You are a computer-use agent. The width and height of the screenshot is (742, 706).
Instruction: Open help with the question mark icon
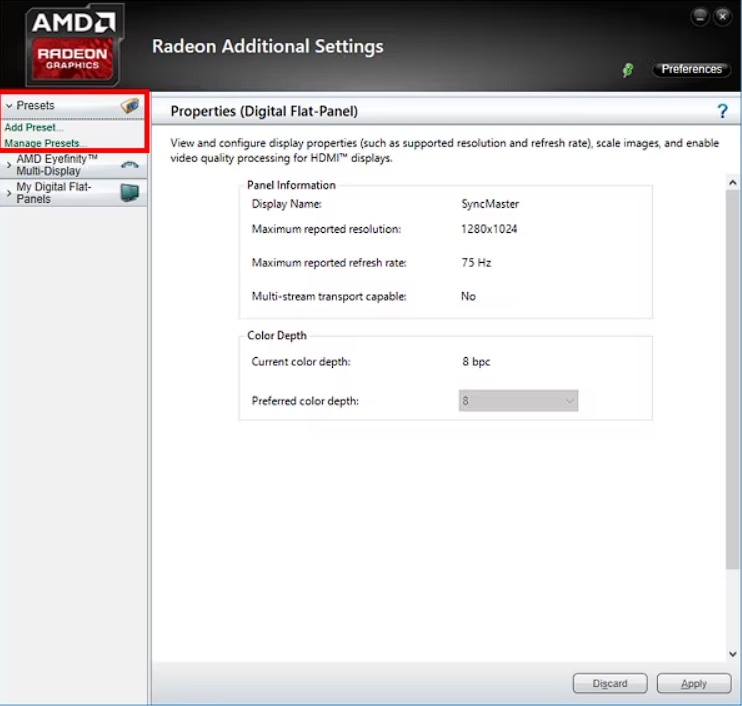722,111
